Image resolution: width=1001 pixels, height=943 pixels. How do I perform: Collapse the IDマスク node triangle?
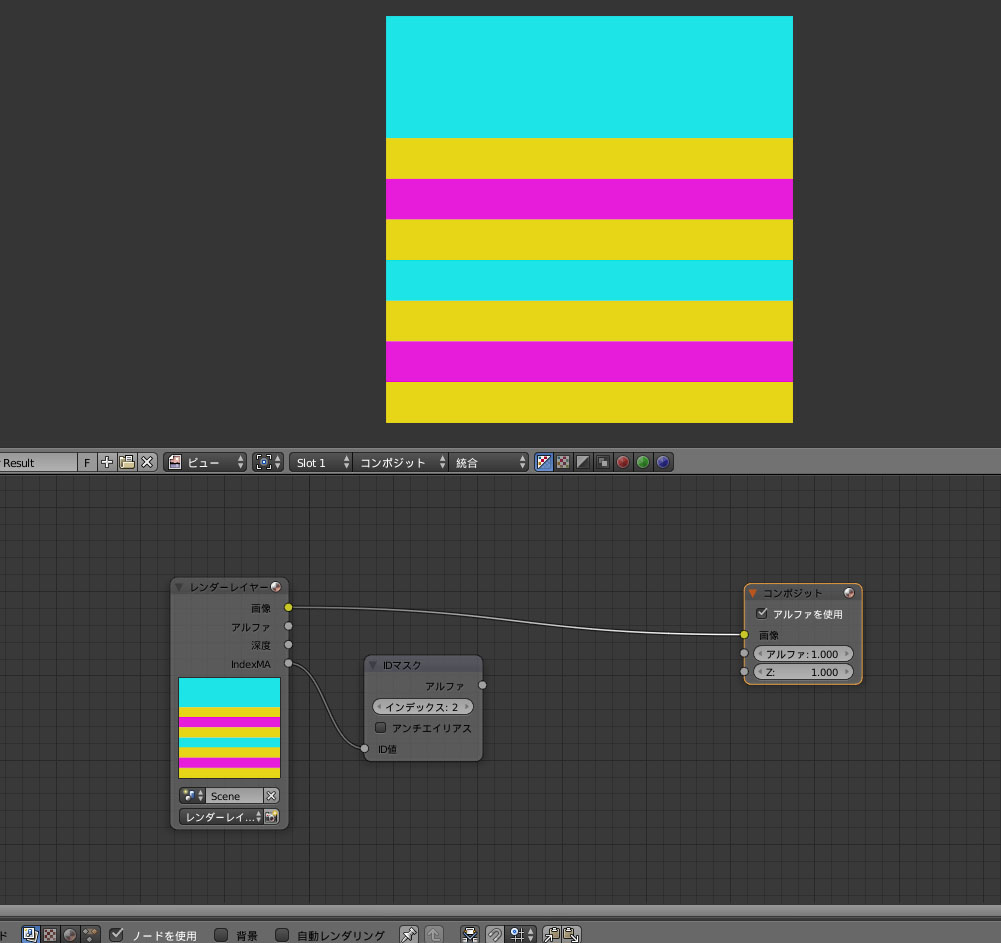(373, 665)
